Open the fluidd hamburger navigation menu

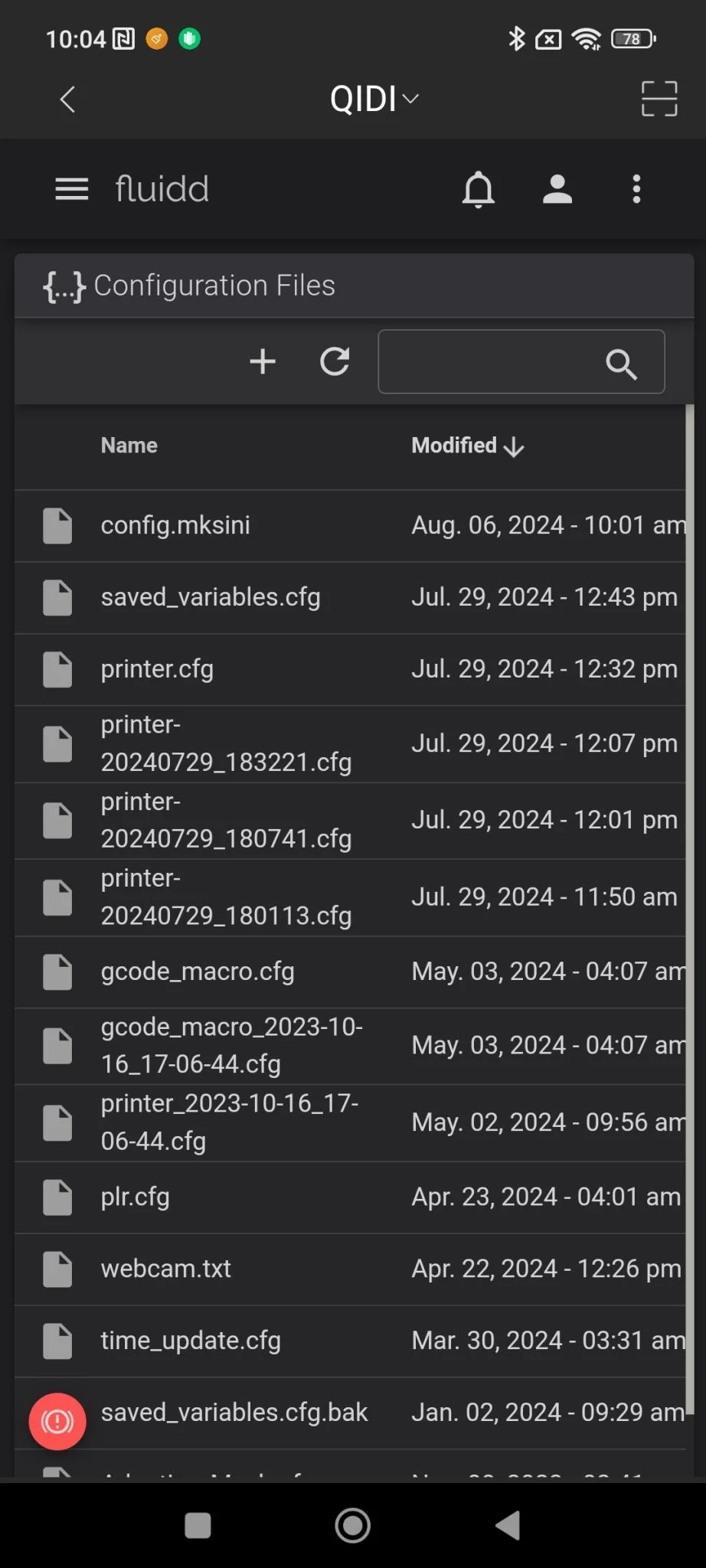72,189
